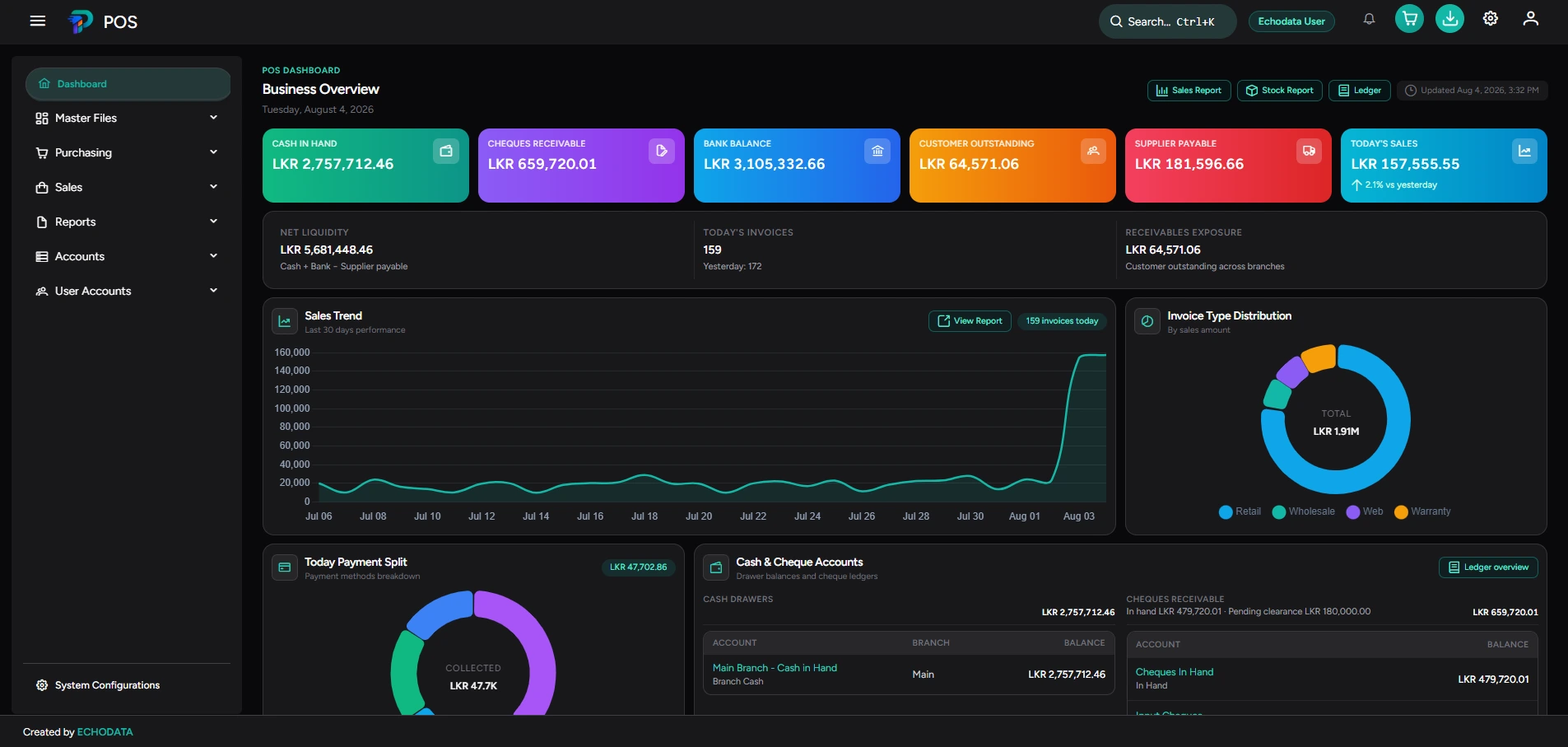
Task: Open the user profile icon
Action: 1530,19
